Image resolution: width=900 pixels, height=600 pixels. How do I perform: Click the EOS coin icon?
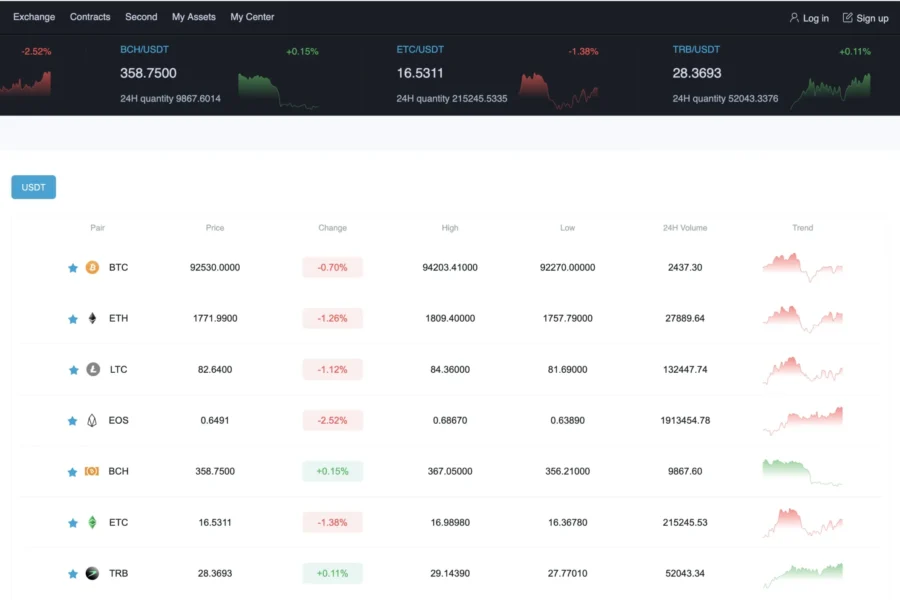pyautogui.click(x=92, y=420)
